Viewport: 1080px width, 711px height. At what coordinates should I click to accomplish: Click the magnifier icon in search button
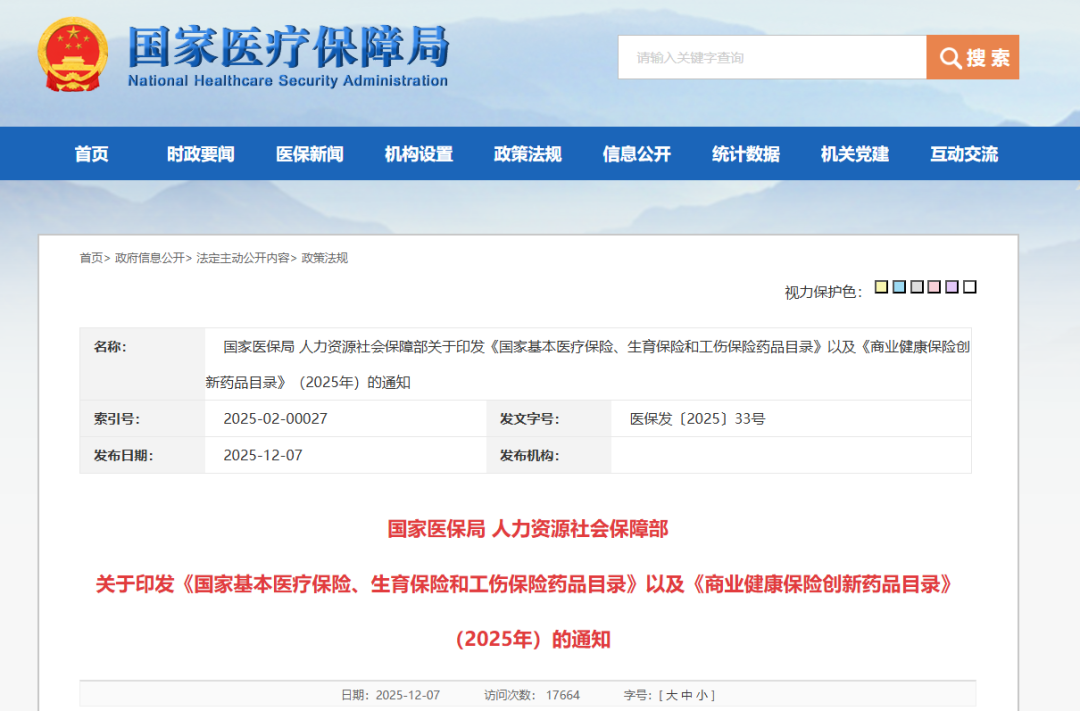(949, 58)
